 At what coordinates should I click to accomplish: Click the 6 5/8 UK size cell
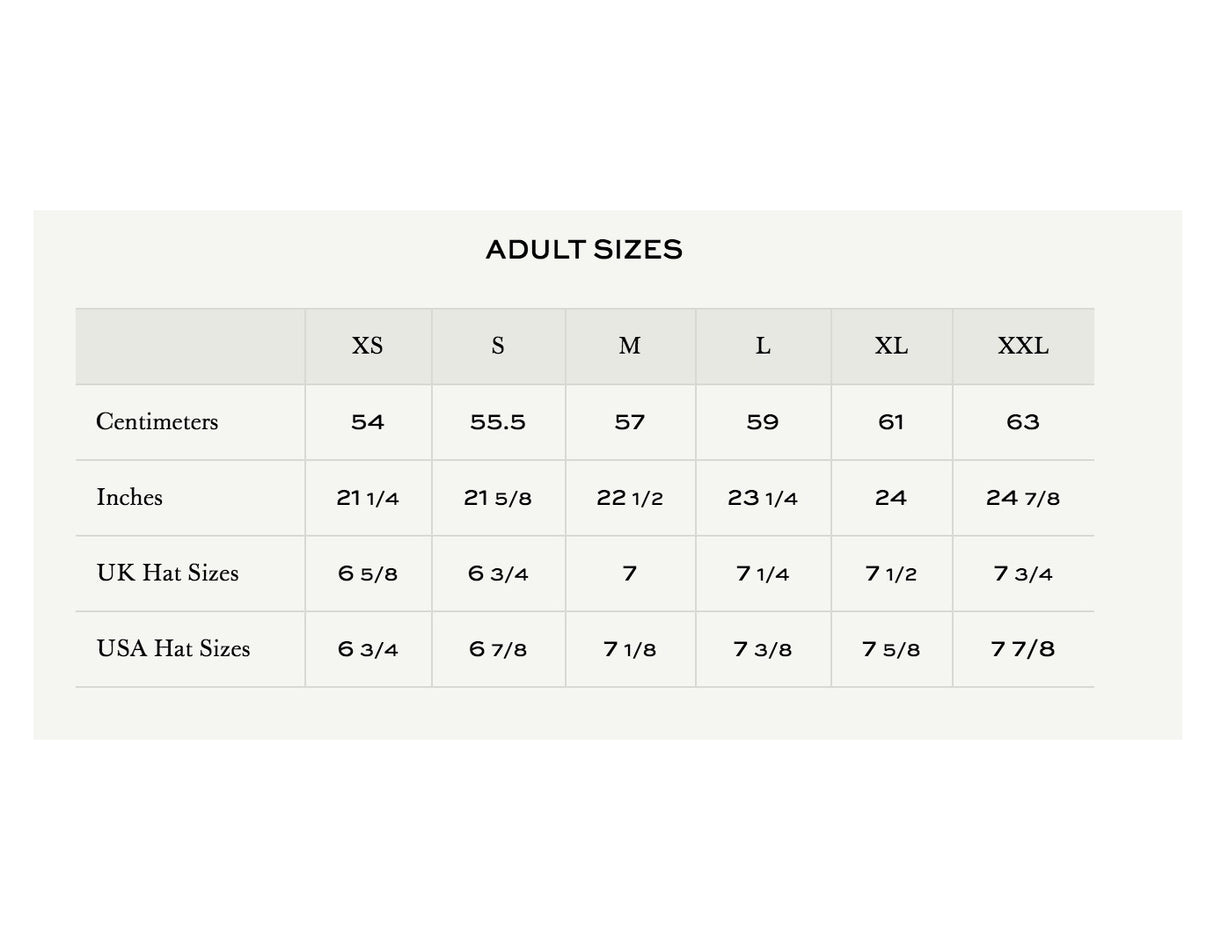pyautogui.click(x=367, y=574)
